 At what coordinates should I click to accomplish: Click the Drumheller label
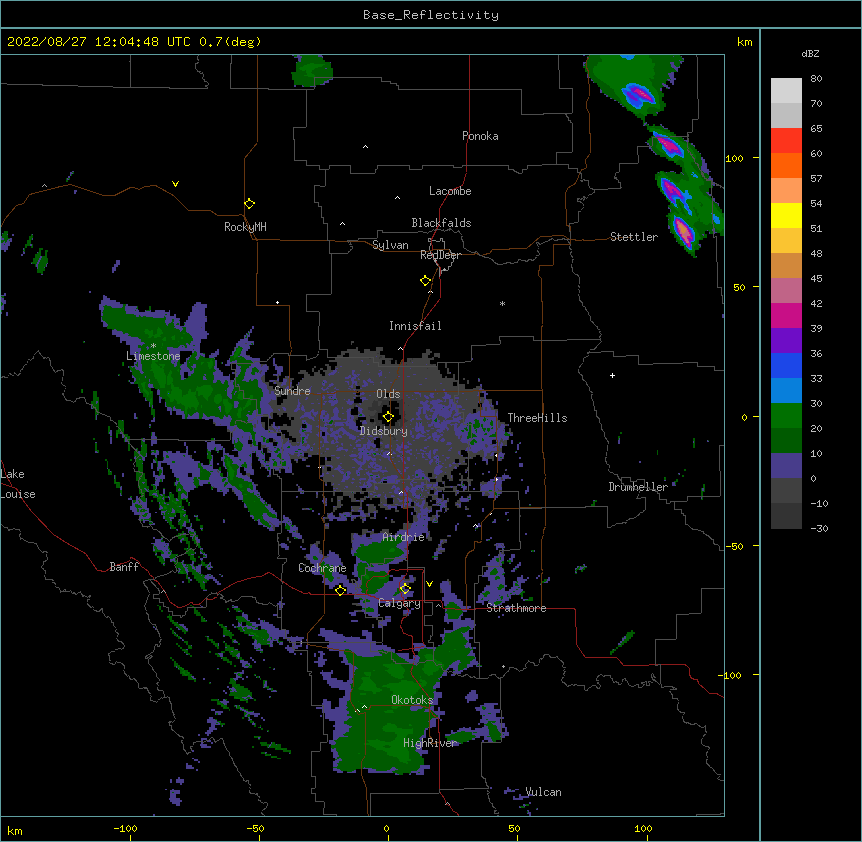tap(638, 487)
